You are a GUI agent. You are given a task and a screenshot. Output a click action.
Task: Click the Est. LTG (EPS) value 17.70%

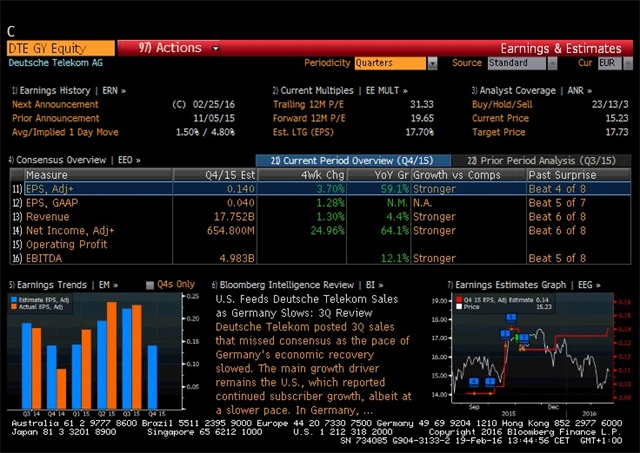[419, 132]
